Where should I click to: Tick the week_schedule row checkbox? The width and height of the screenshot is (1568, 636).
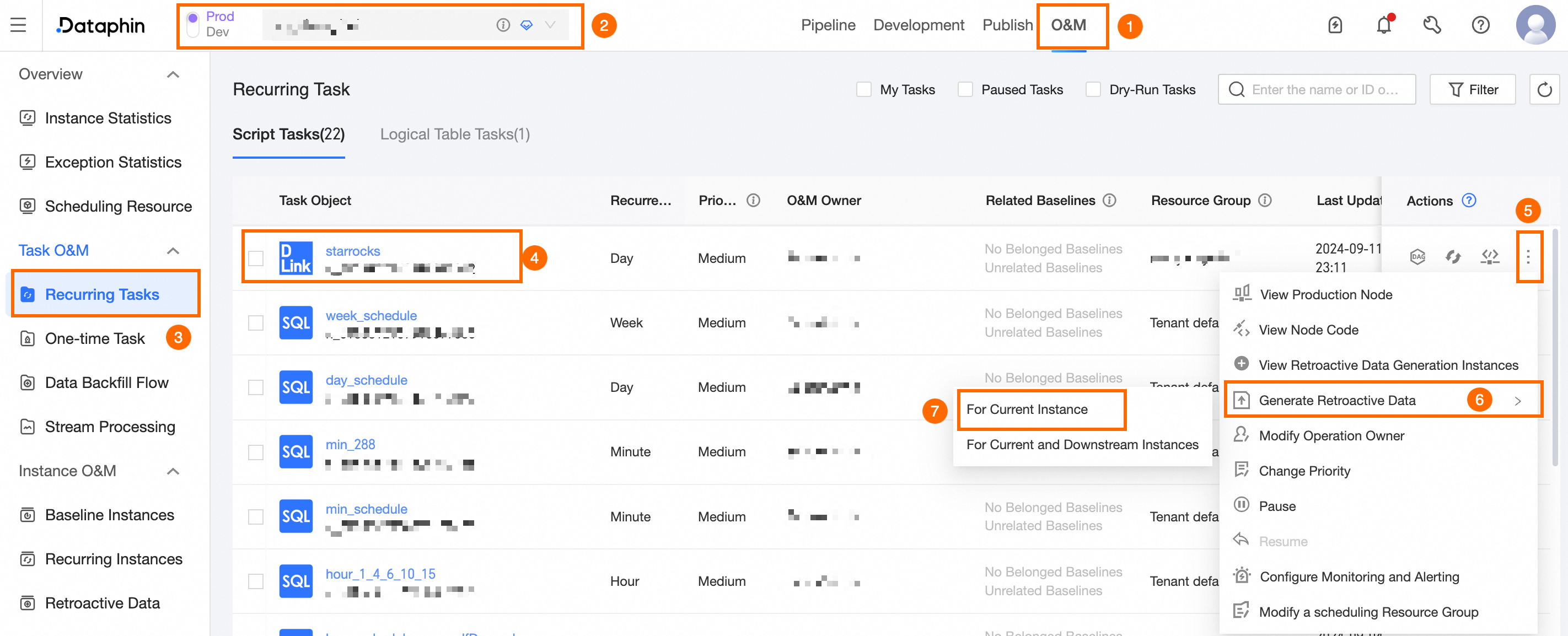coord(256,322)
